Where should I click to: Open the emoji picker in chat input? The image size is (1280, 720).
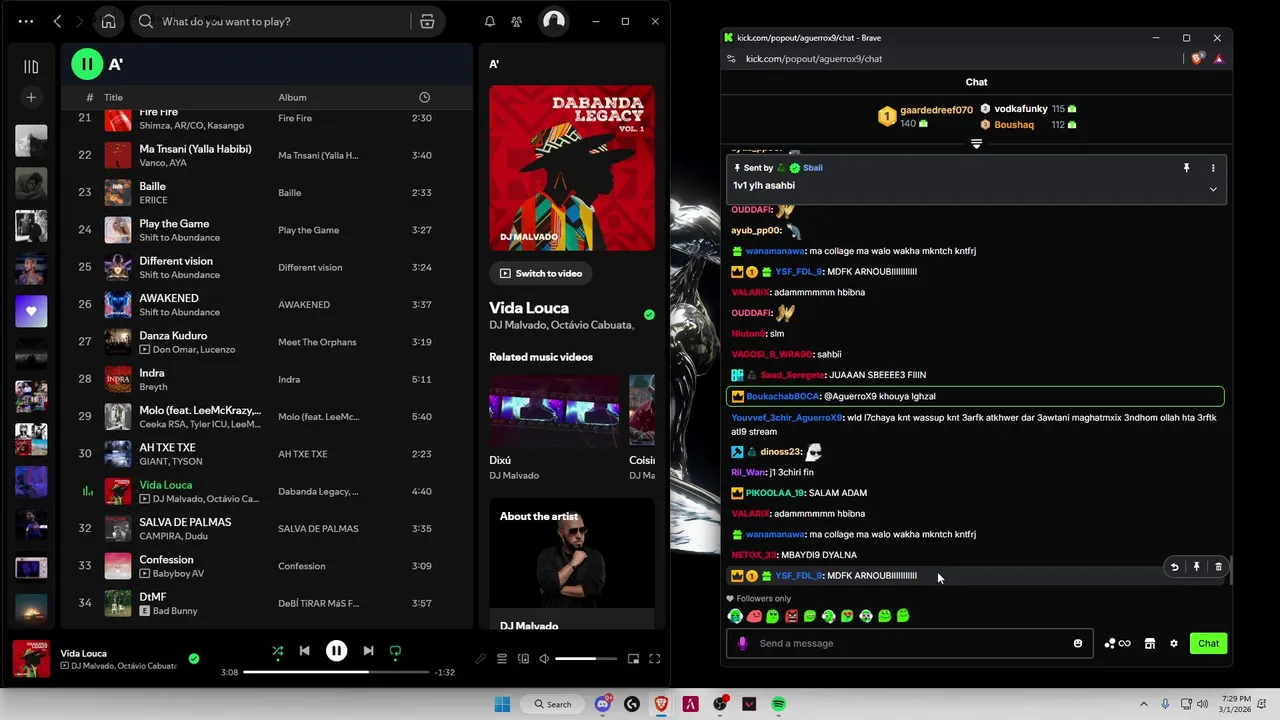(x=1077, y=643)
